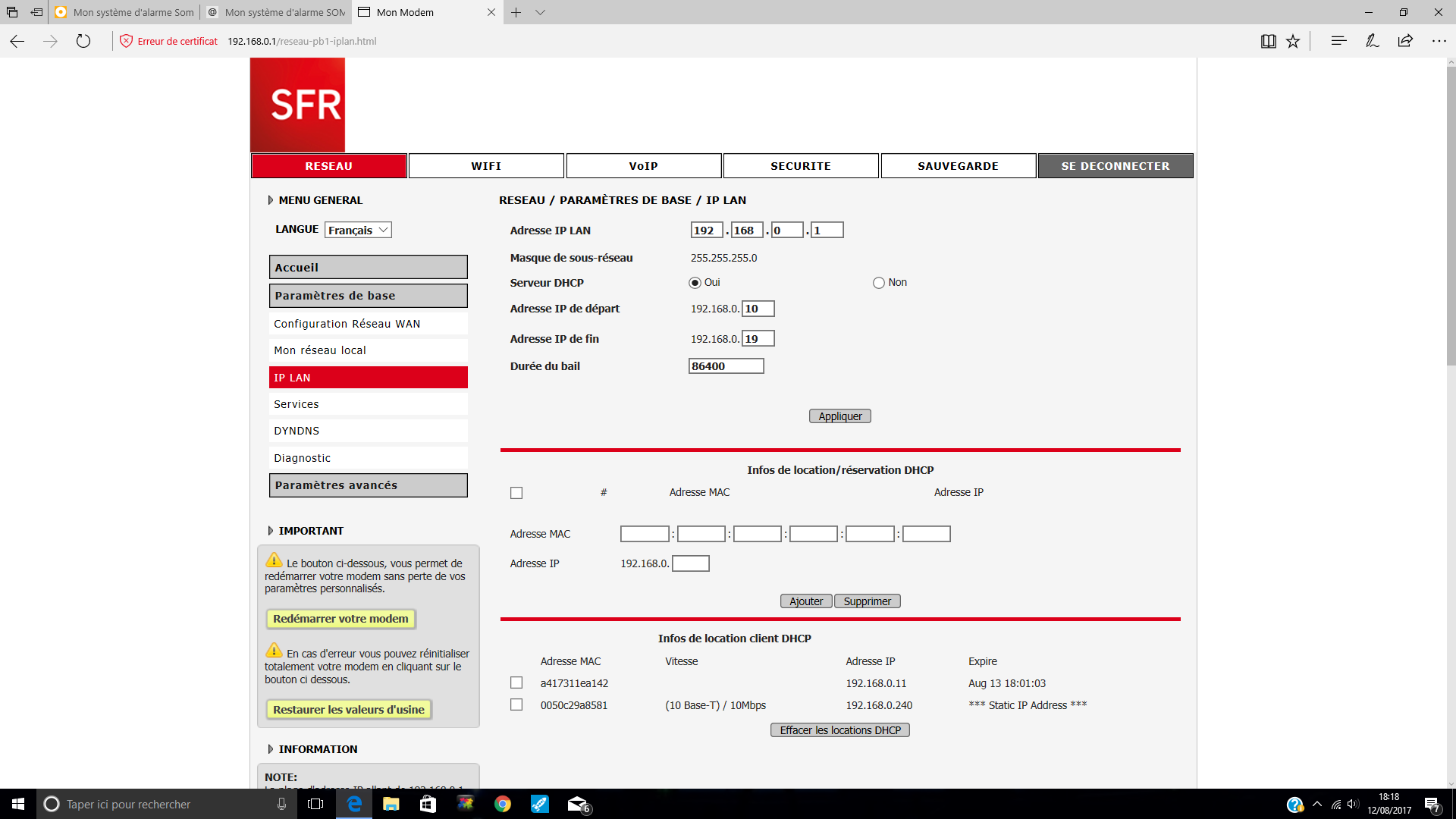Image resolution: width=1456 pixels, height=819 pixels.
Task: Click the Make a Web Note pen icon
Action: coord(1372,41)
